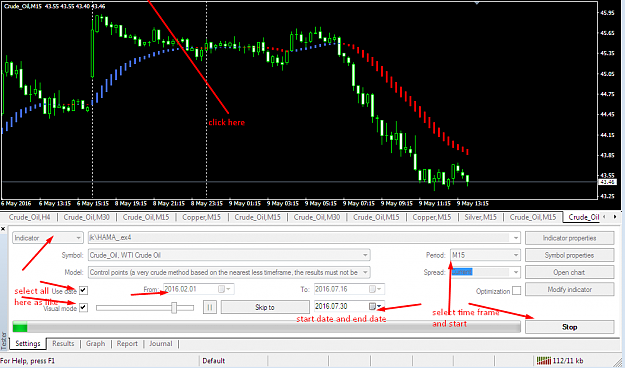Click the For Help, press F1 status text

[x=28, y=361]
